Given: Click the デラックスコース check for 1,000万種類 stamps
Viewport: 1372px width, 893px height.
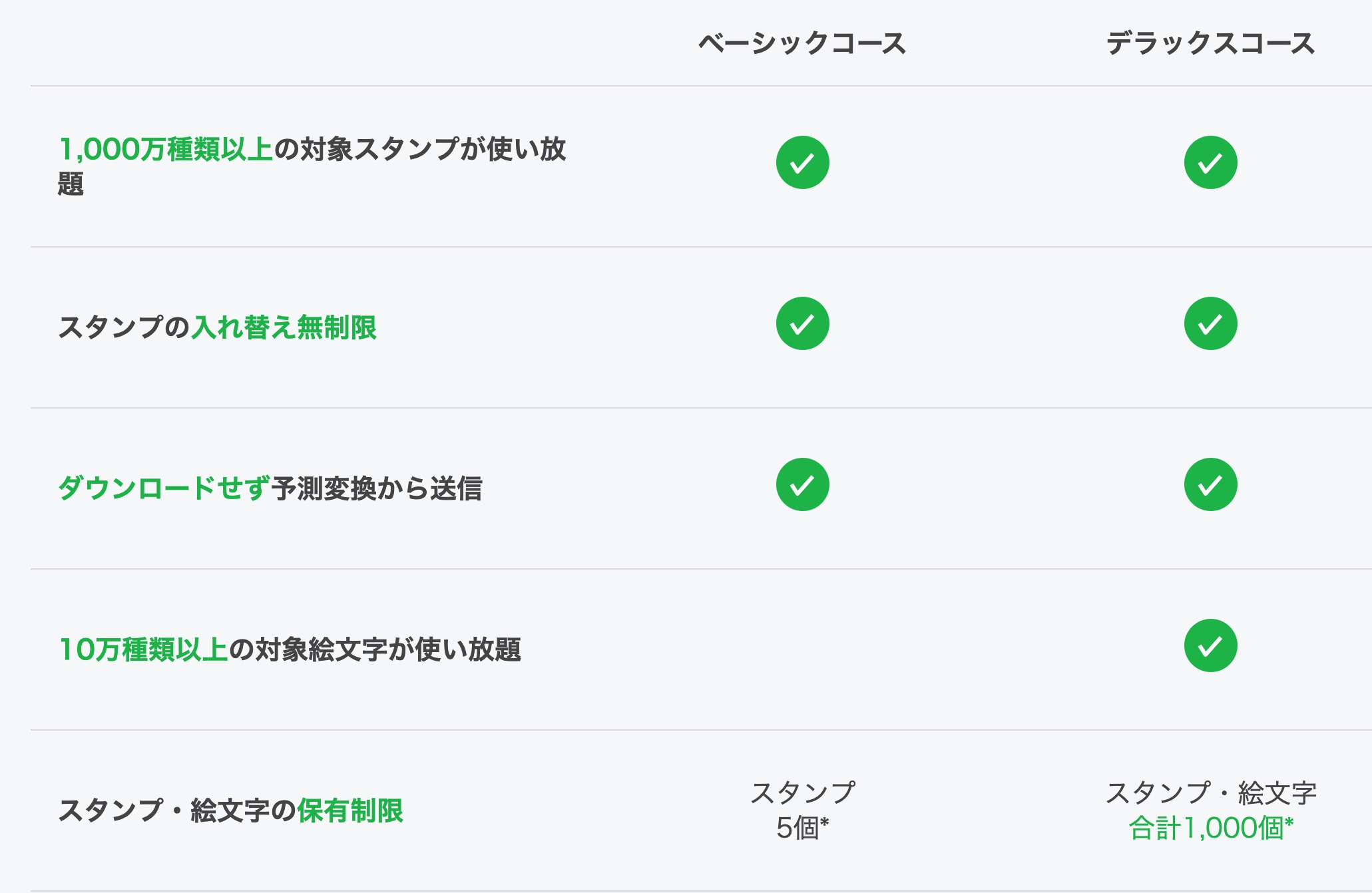Looking at the screenshot, I should (1210, 162).
